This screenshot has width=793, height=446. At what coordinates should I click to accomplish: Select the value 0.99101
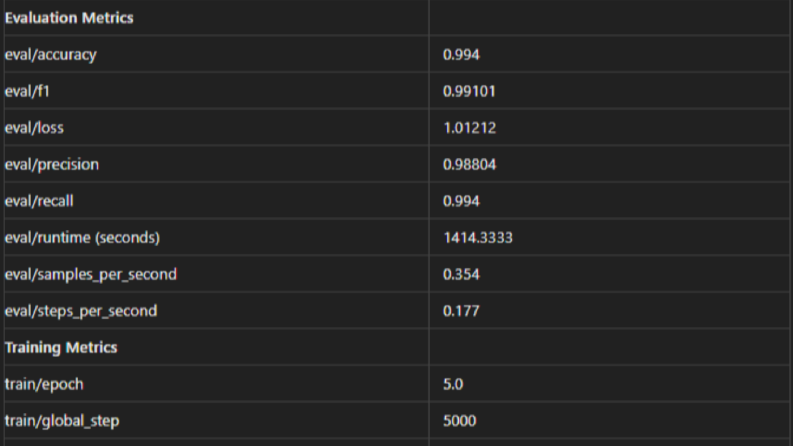469,91
